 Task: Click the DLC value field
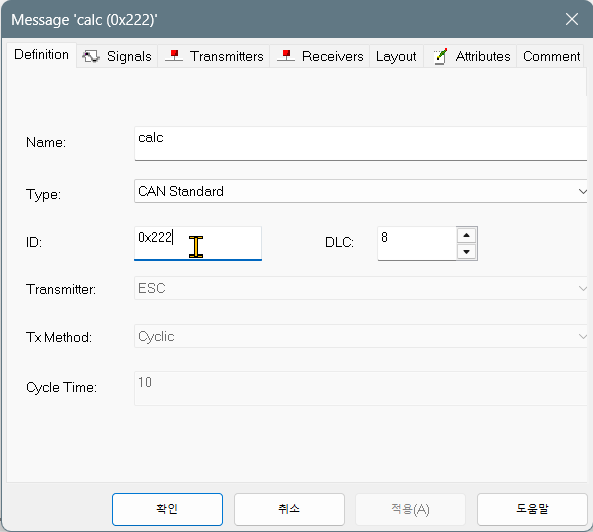click(417, 243)
